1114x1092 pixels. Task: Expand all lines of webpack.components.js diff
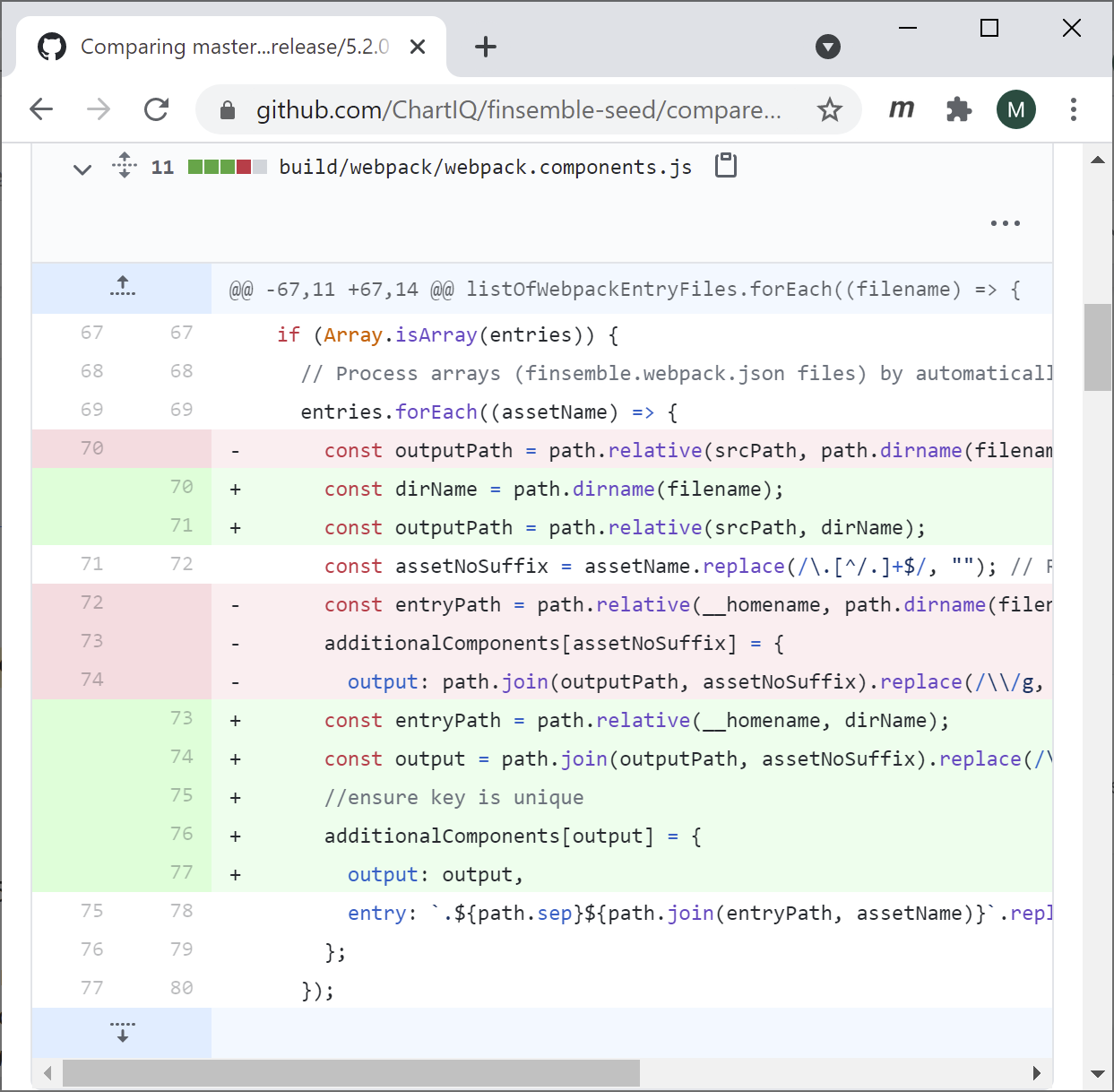[125, 166]
